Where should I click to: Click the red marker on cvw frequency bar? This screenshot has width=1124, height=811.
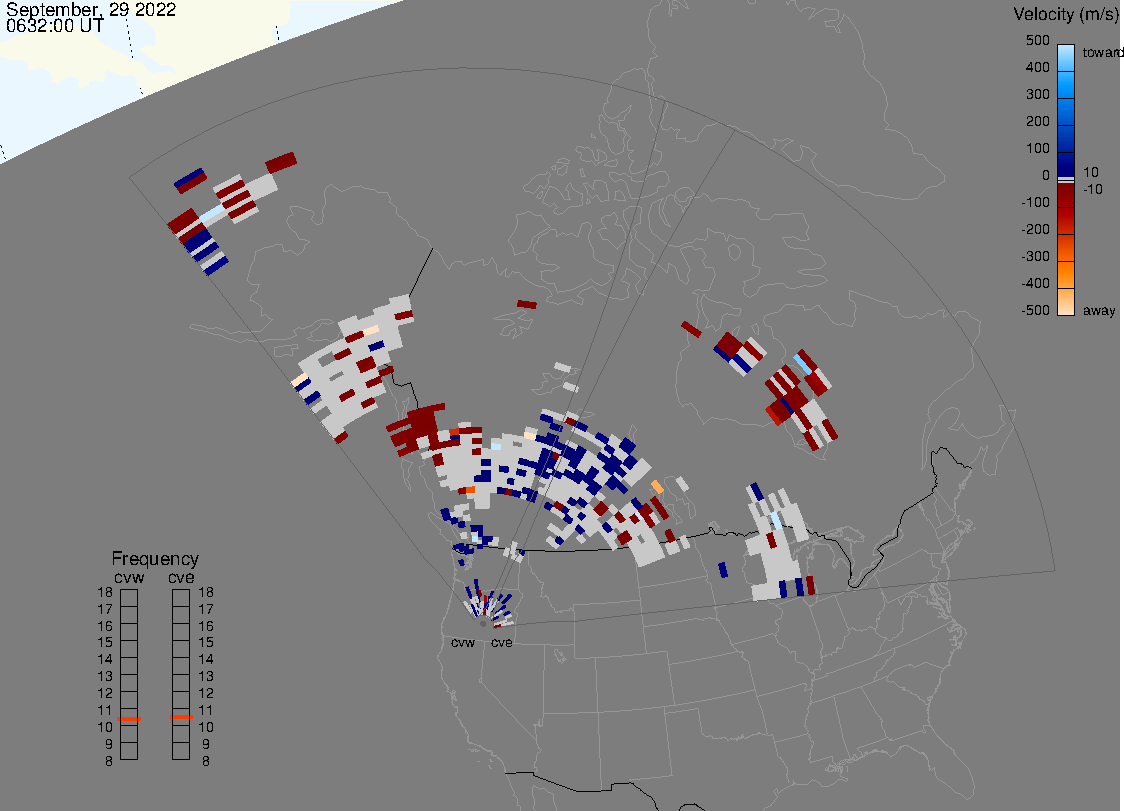(x=129, y=718)
